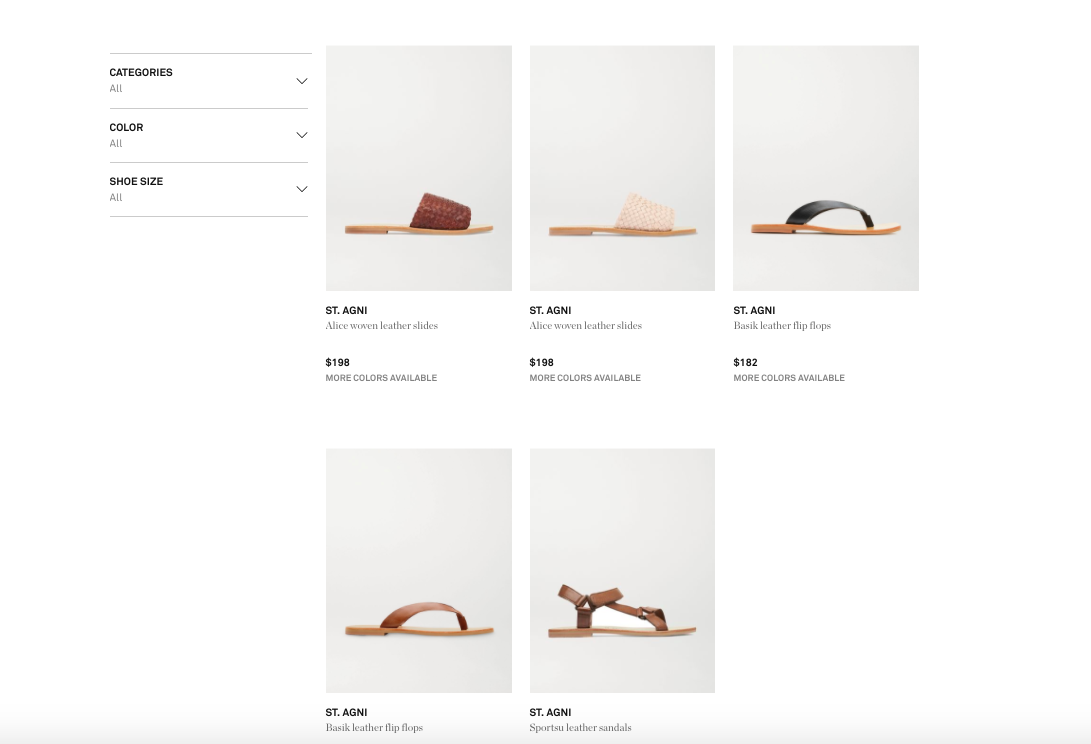This screenshot has height=744, width=1091.
Task: Open Alice woven leather slides title, brown pair
Action: pyautogui.click(x=381, y=325)
